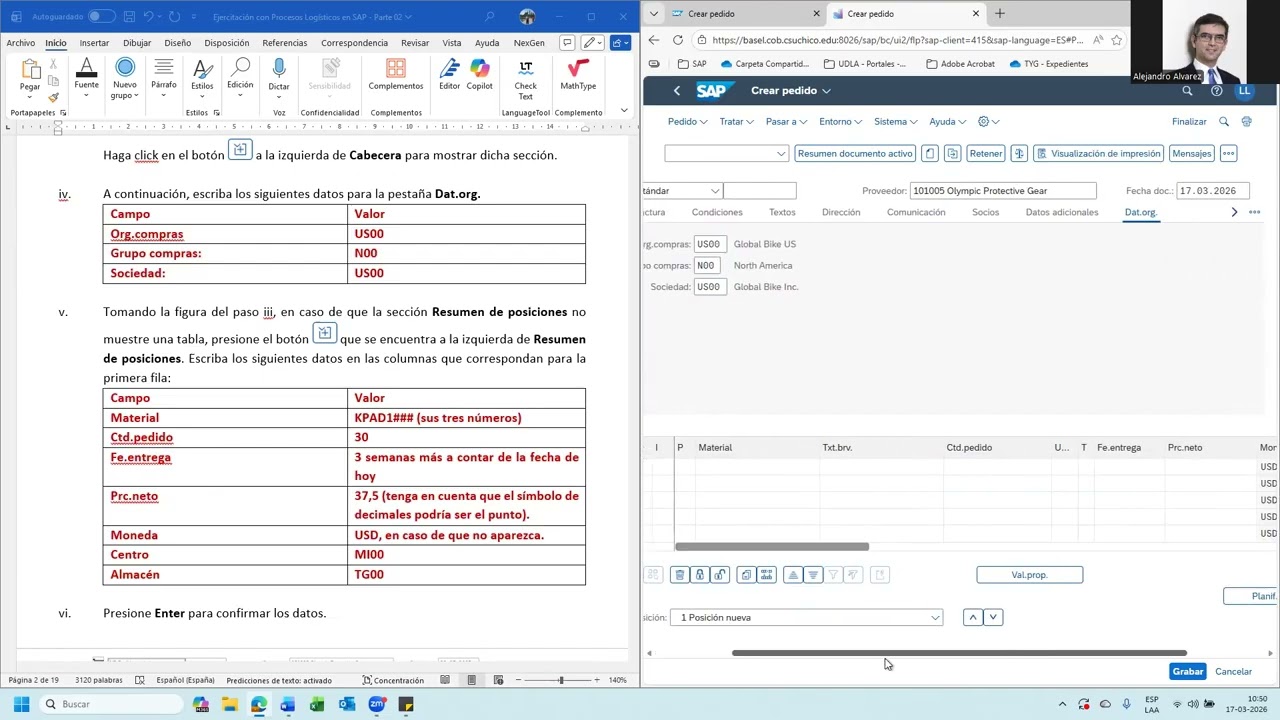The image size is (1280, 720).
Task: Click the SAP page horizontal scrollbar at the bottom
Action: pos(959,653)
